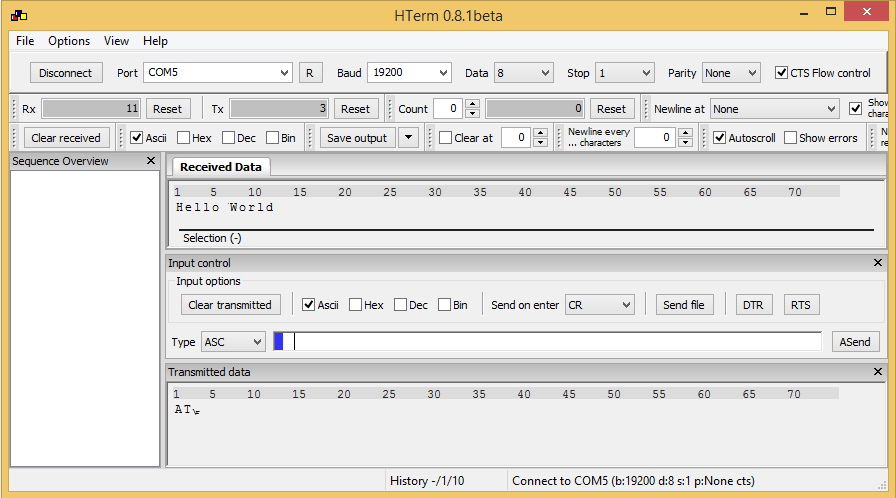
Task: Open the Help menu
Action: coord(155,41)
